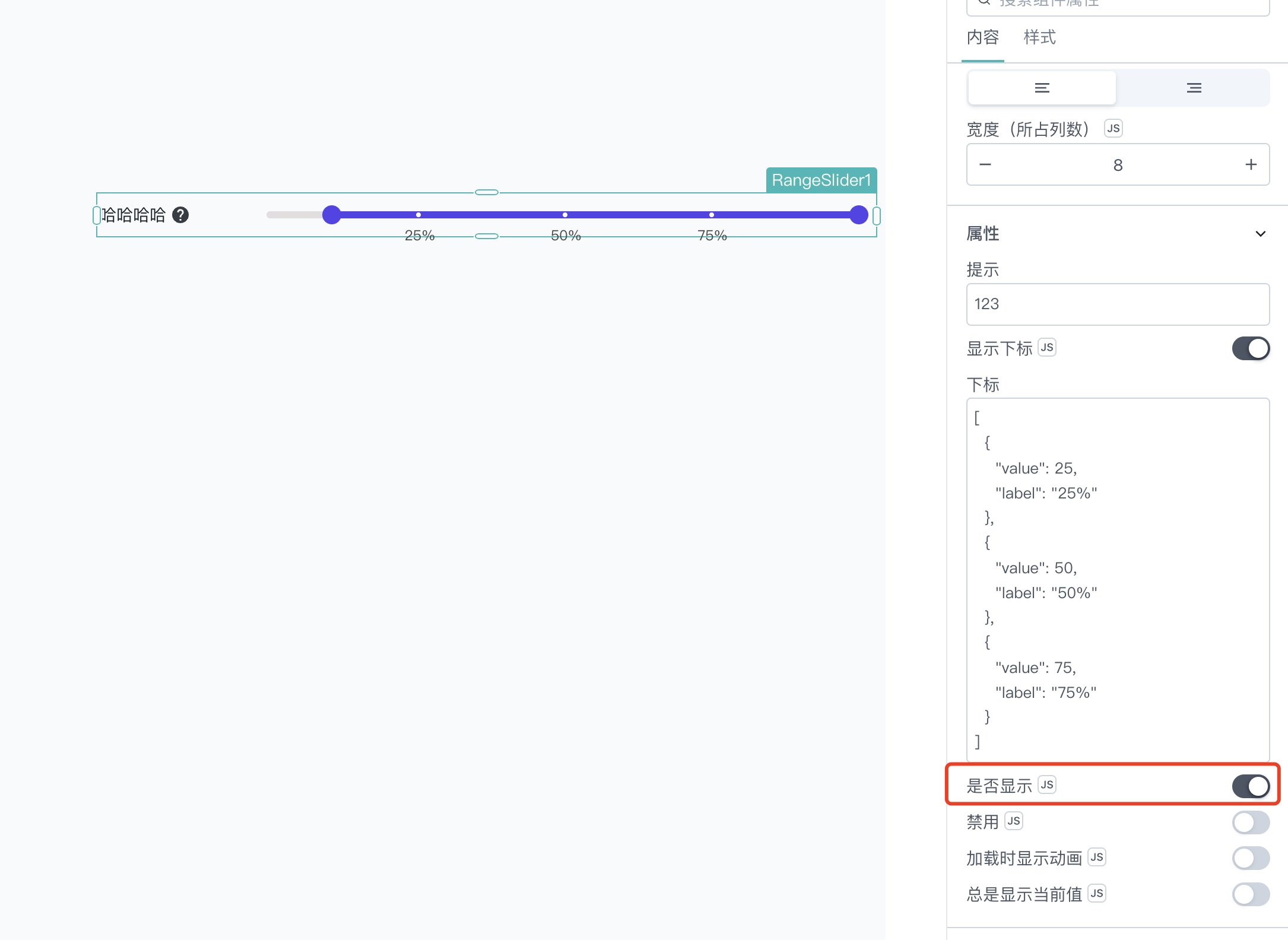The image size is (1288, 940).
Task: Enable the 禁用 toggle
Action: pyautogui.click(x=1250, y=822)
